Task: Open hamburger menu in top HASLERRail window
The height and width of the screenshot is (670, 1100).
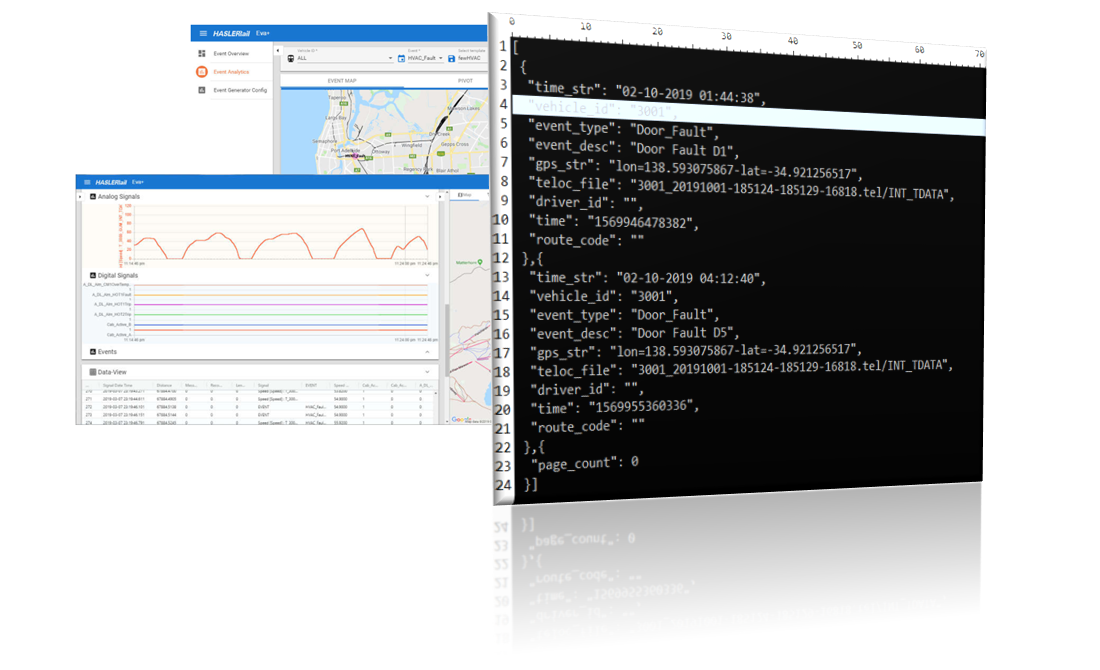Action: pos(204,33)
